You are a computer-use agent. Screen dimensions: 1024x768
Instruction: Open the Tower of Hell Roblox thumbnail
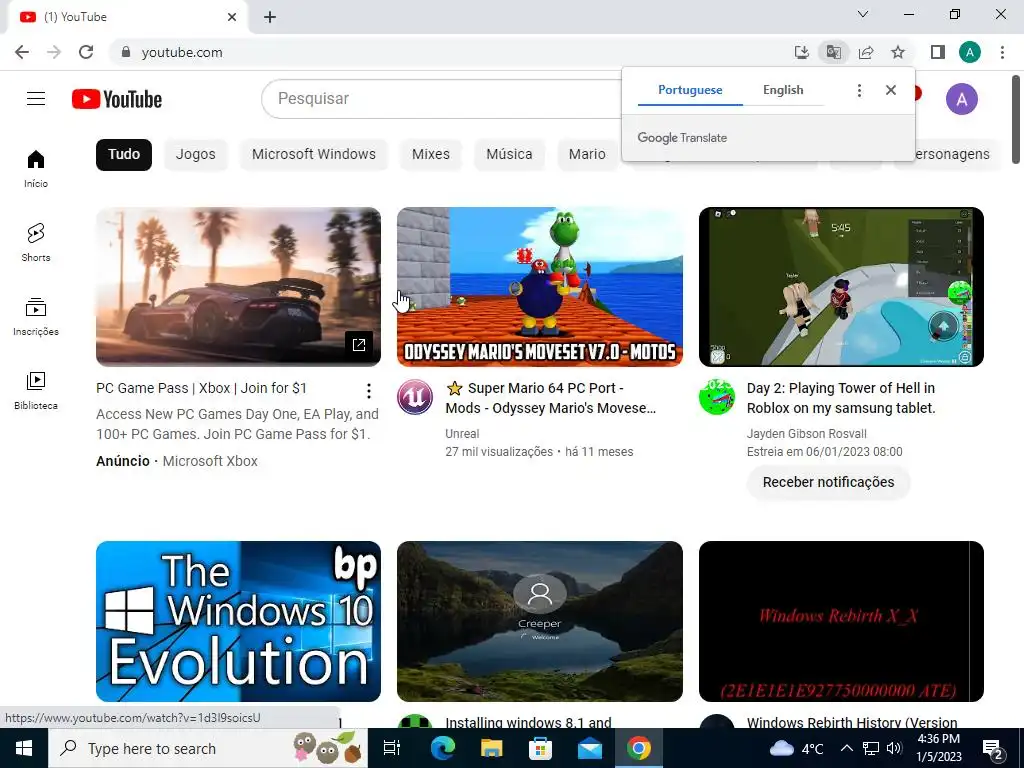tap(841, 287)
